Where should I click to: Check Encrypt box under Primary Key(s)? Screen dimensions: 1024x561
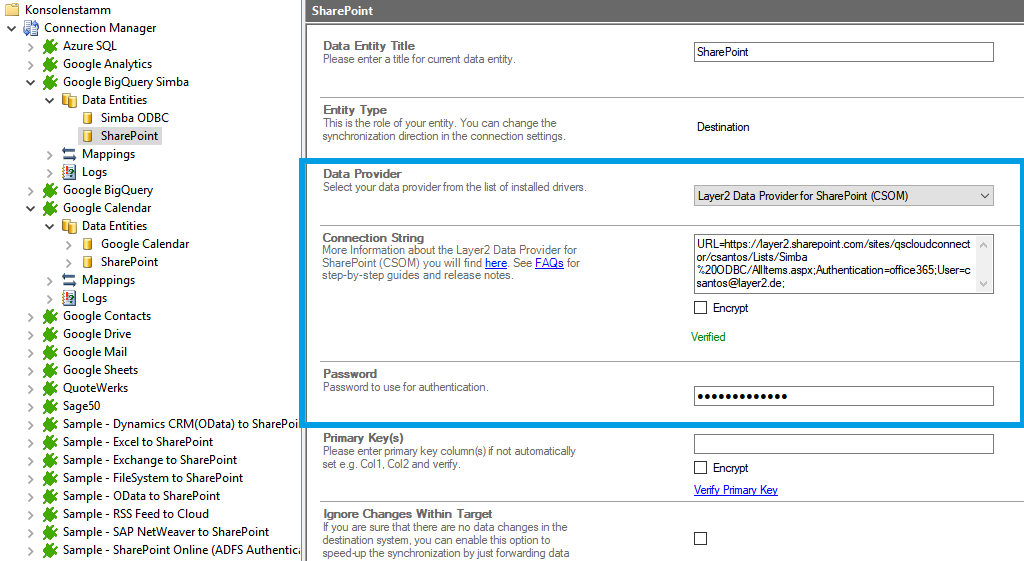700,468
